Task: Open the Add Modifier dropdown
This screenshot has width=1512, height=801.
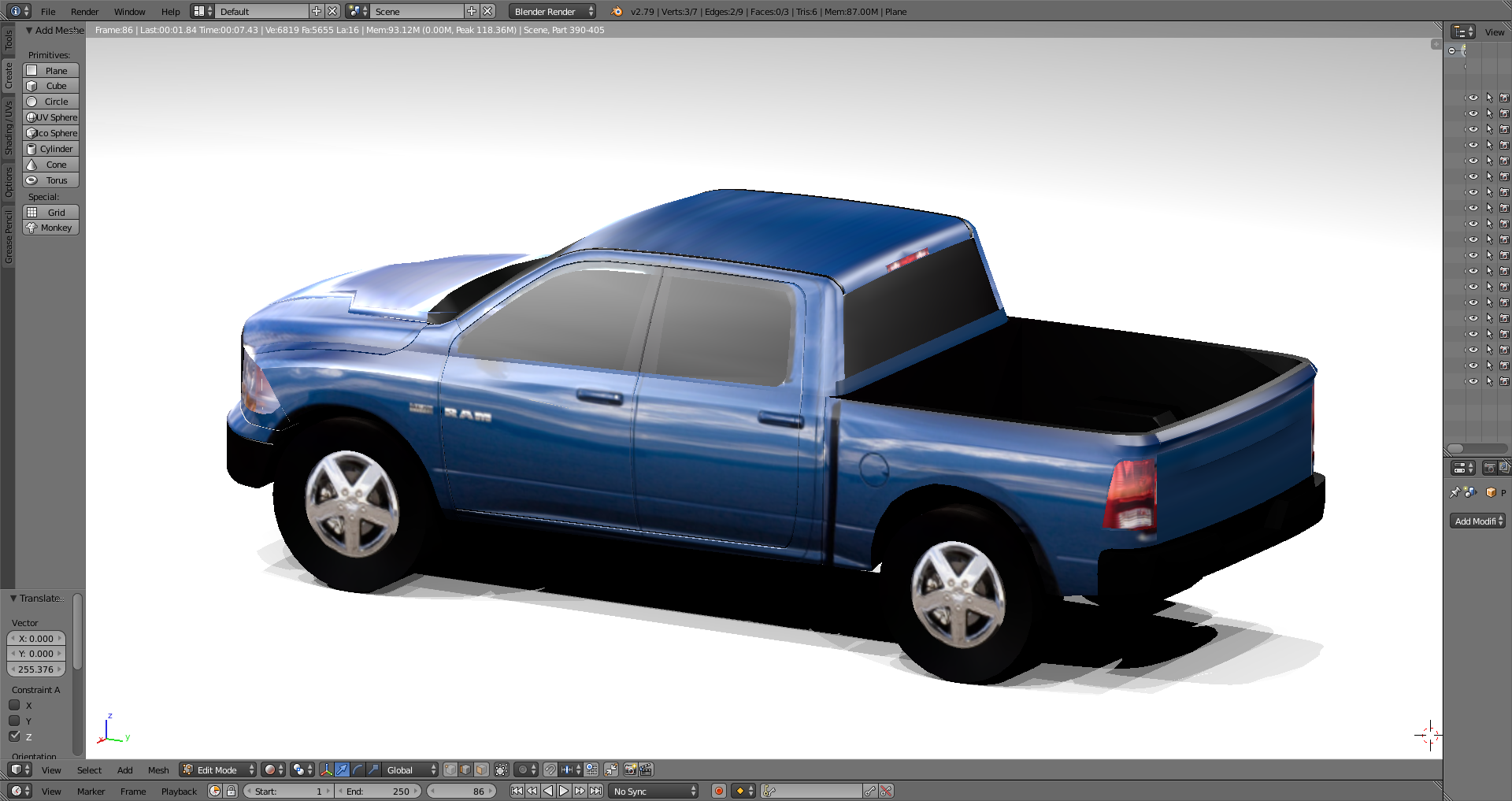Action: tap(1477, 521)
